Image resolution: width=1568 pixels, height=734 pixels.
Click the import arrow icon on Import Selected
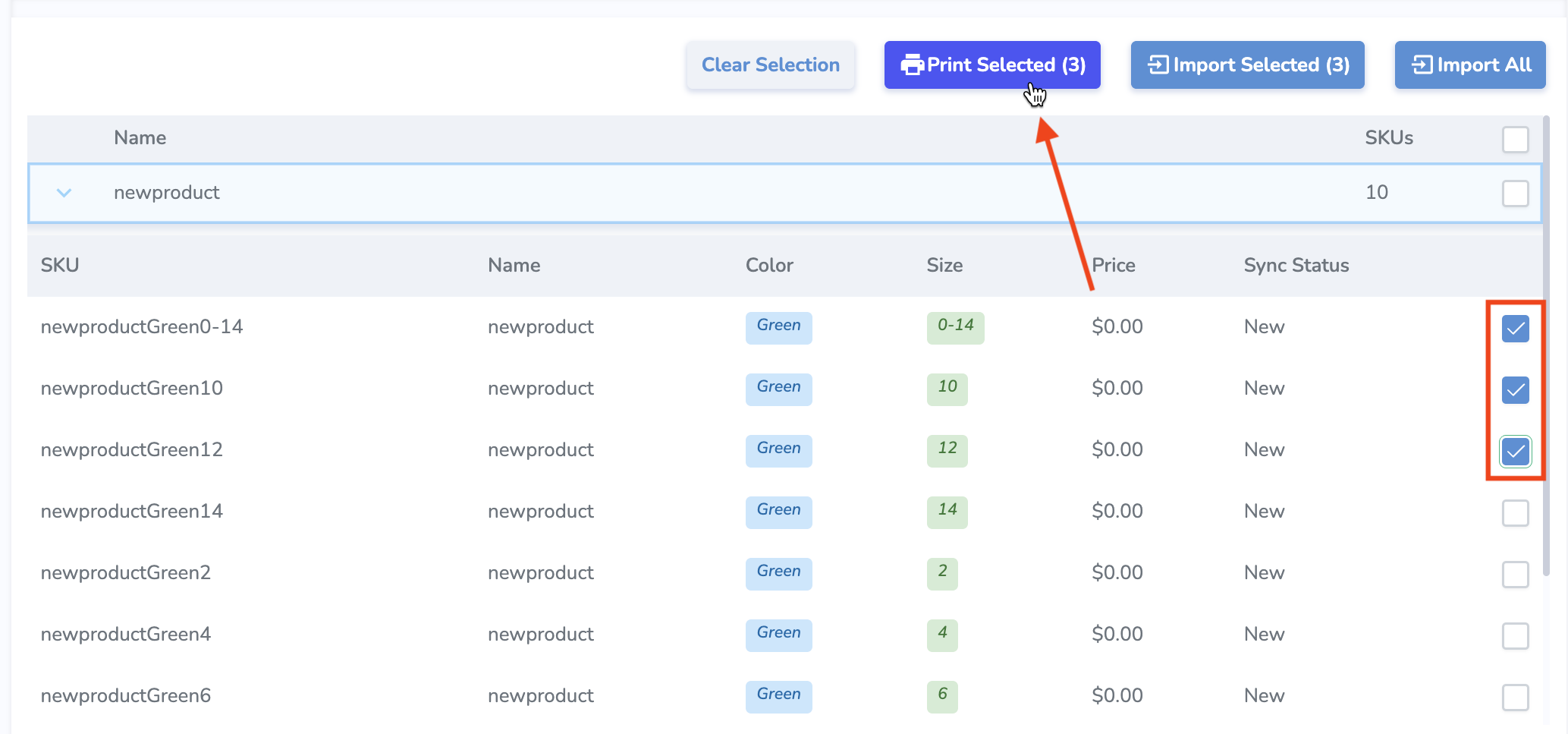point(1158,65)
